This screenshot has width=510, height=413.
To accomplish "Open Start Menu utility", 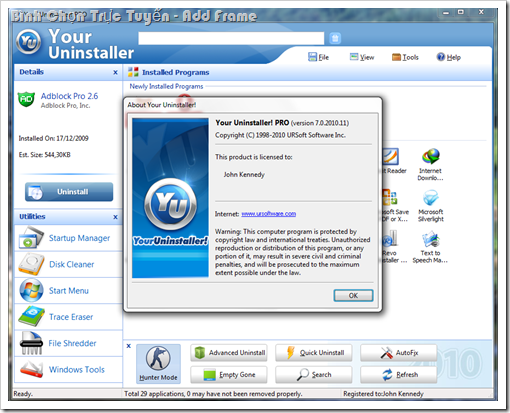I will (69, 291).
